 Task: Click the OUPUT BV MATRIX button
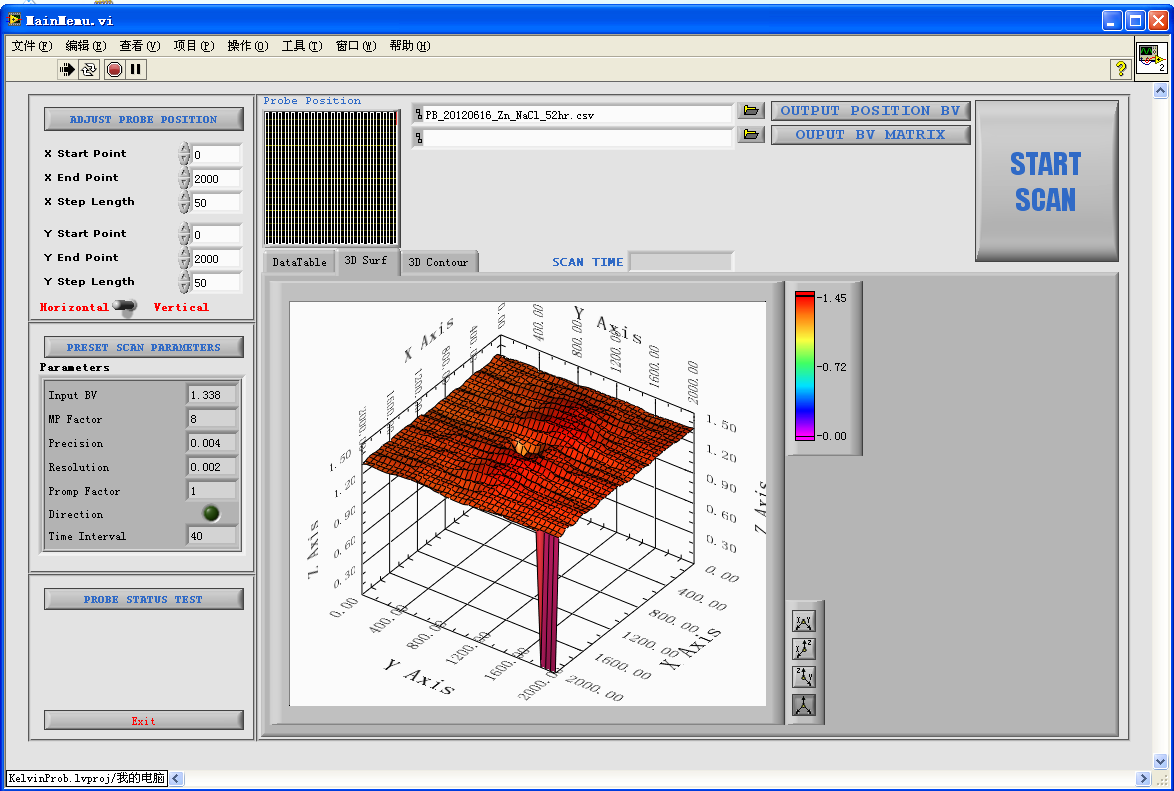(x=871, y=135)
